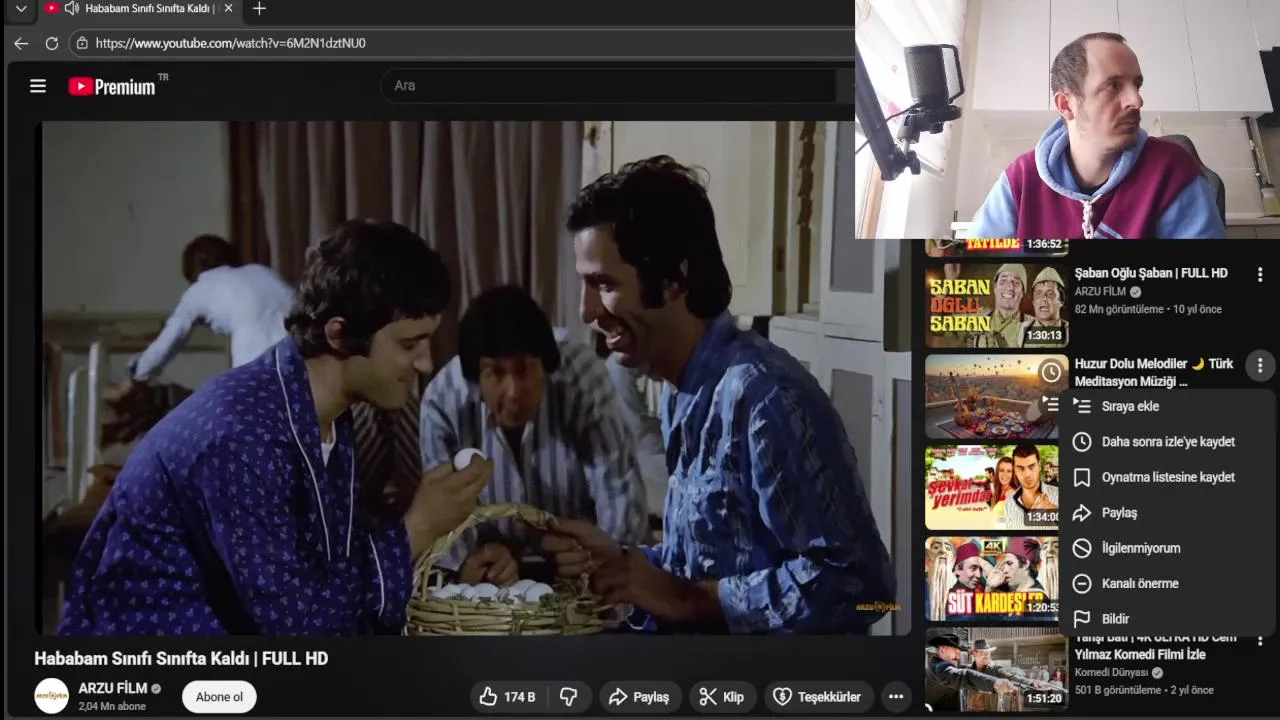
Task: Focus the Ara search box
Action: (x=610, y=86)
